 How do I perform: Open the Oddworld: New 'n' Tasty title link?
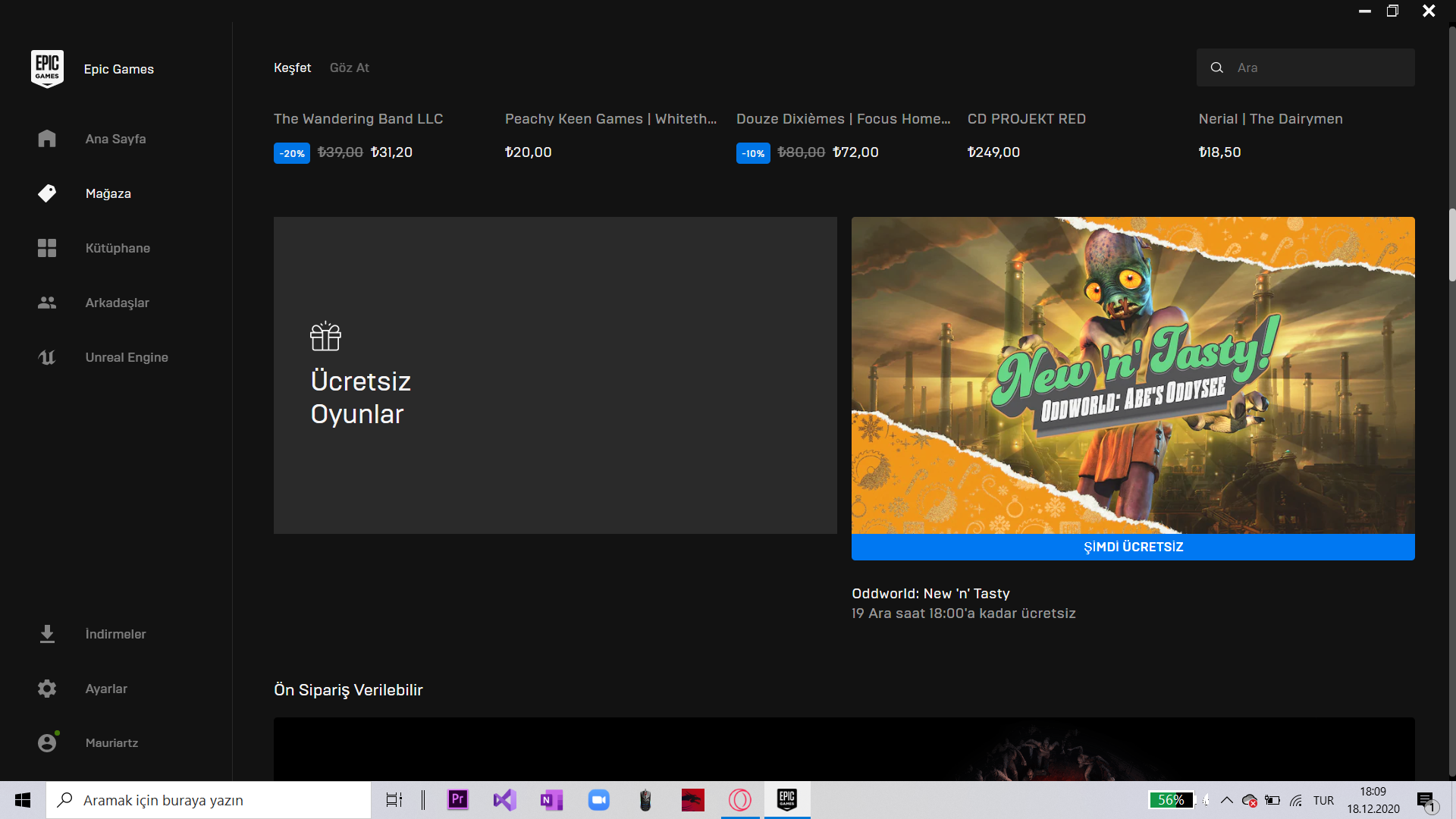(930, 594)
